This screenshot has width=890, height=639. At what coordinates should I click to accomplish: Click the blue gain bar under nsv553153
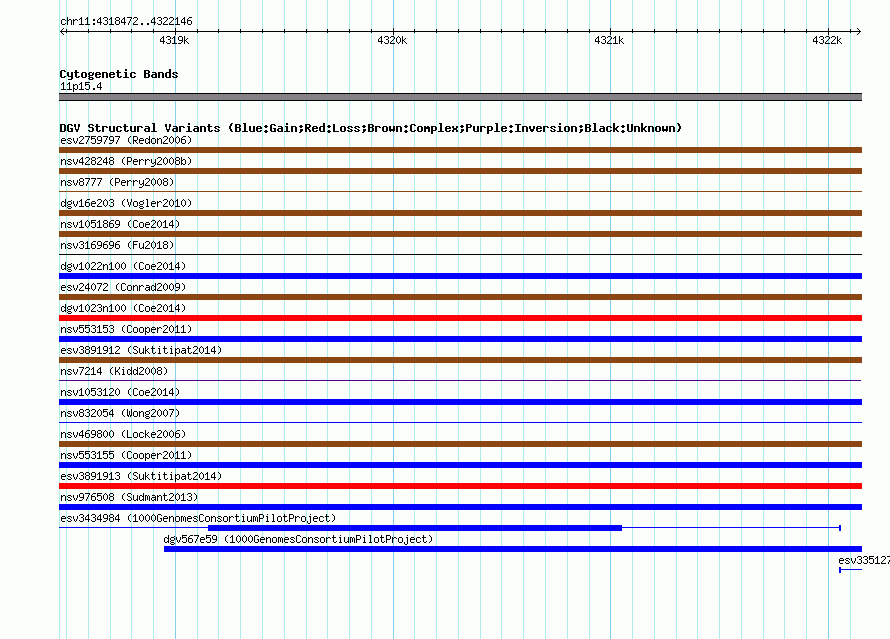460,339
